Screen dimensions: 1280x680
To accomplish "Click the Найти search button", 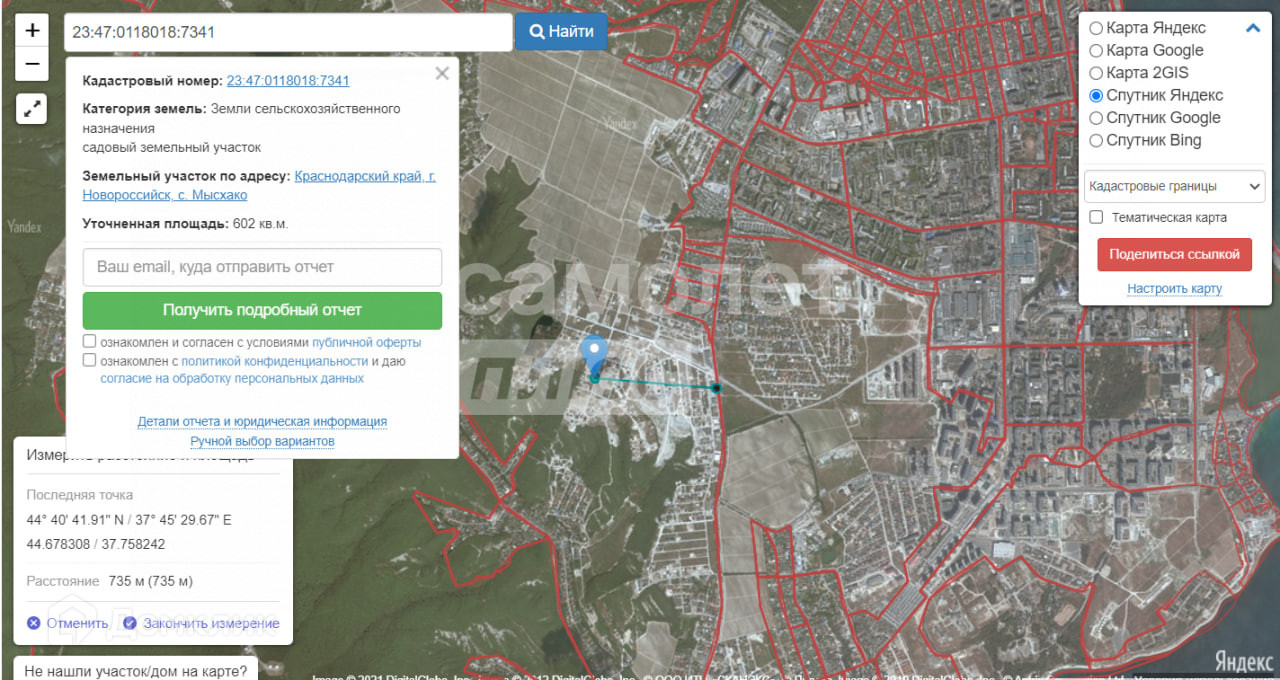I will pyautogui.click(x=561, y=32).
